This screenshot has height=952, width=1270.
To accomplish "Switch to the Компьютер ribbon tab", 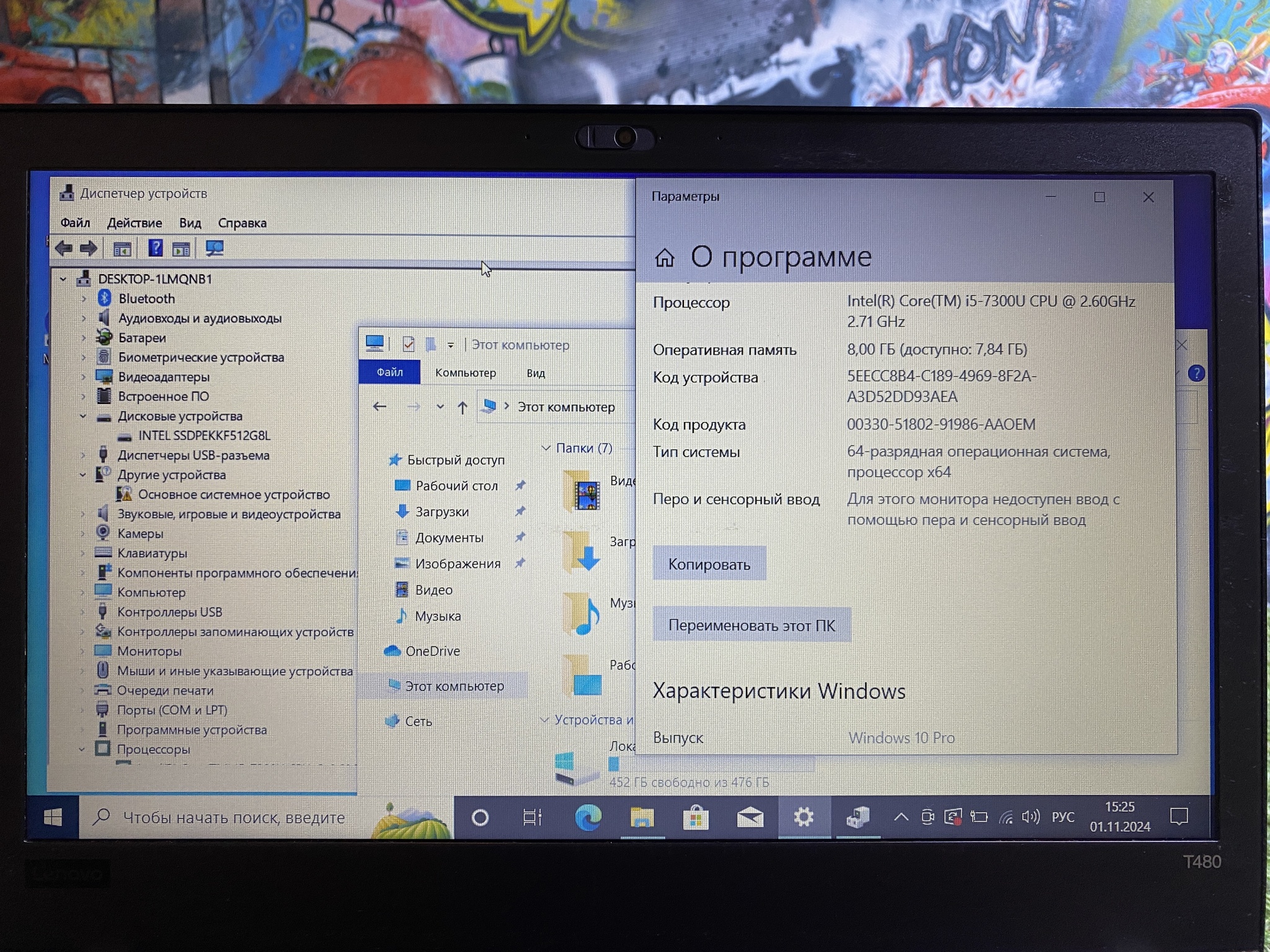I will (465, 373).
